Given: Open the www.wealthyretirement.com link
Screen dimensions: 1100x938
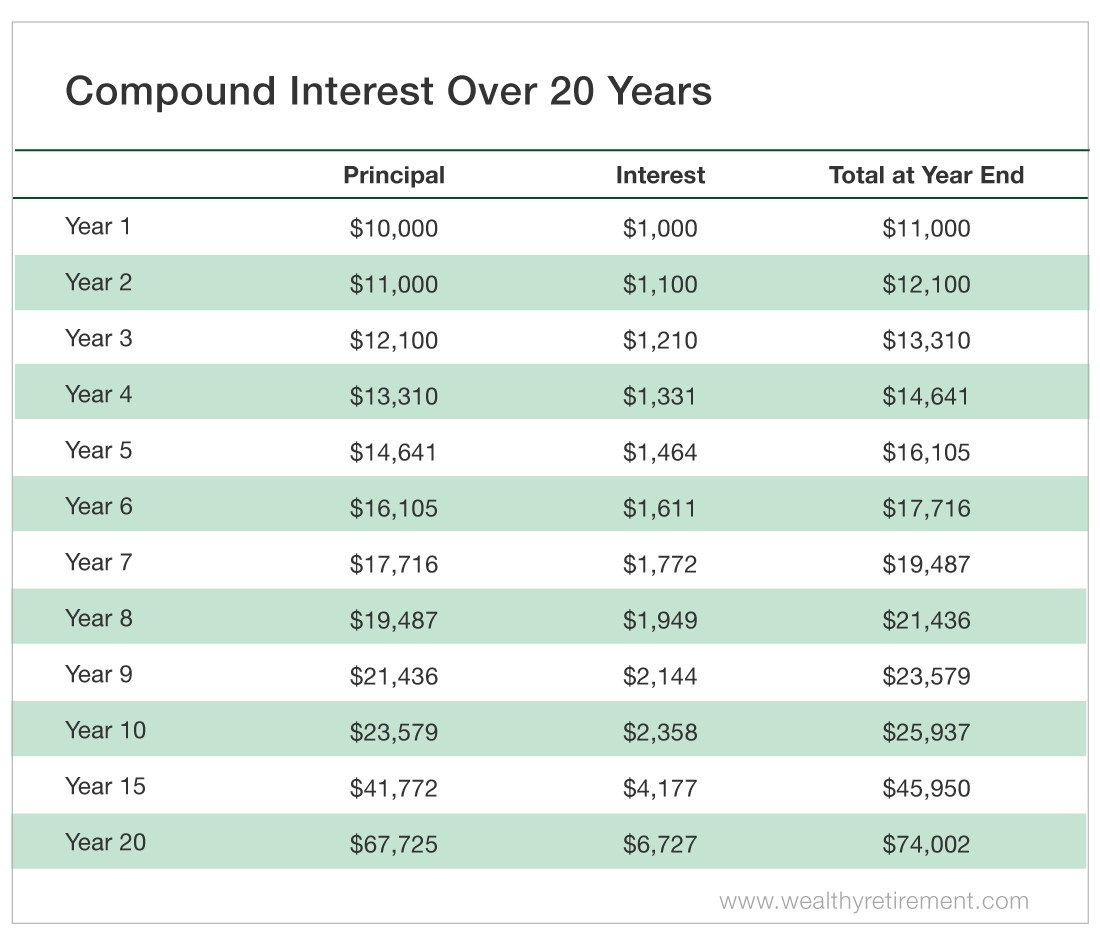Looking at the screenshot, I should pos(874,901).
